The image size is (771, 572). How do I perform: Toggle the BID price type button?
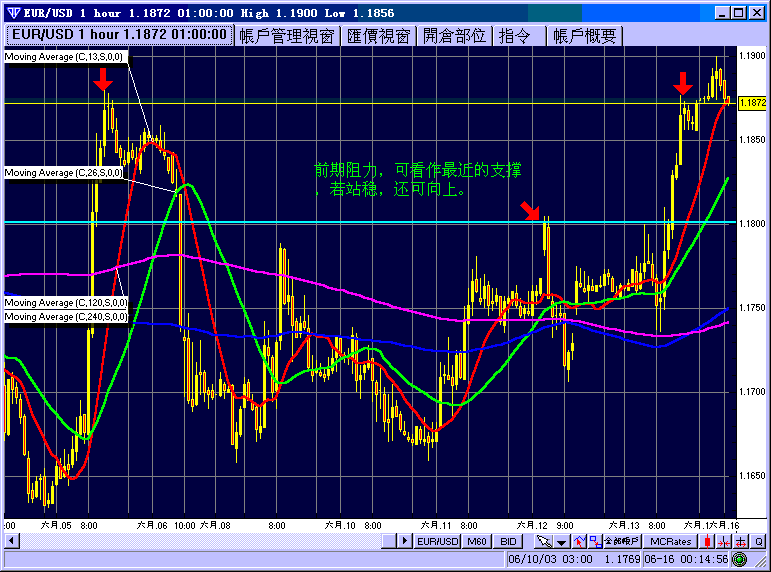coord(508,542)
